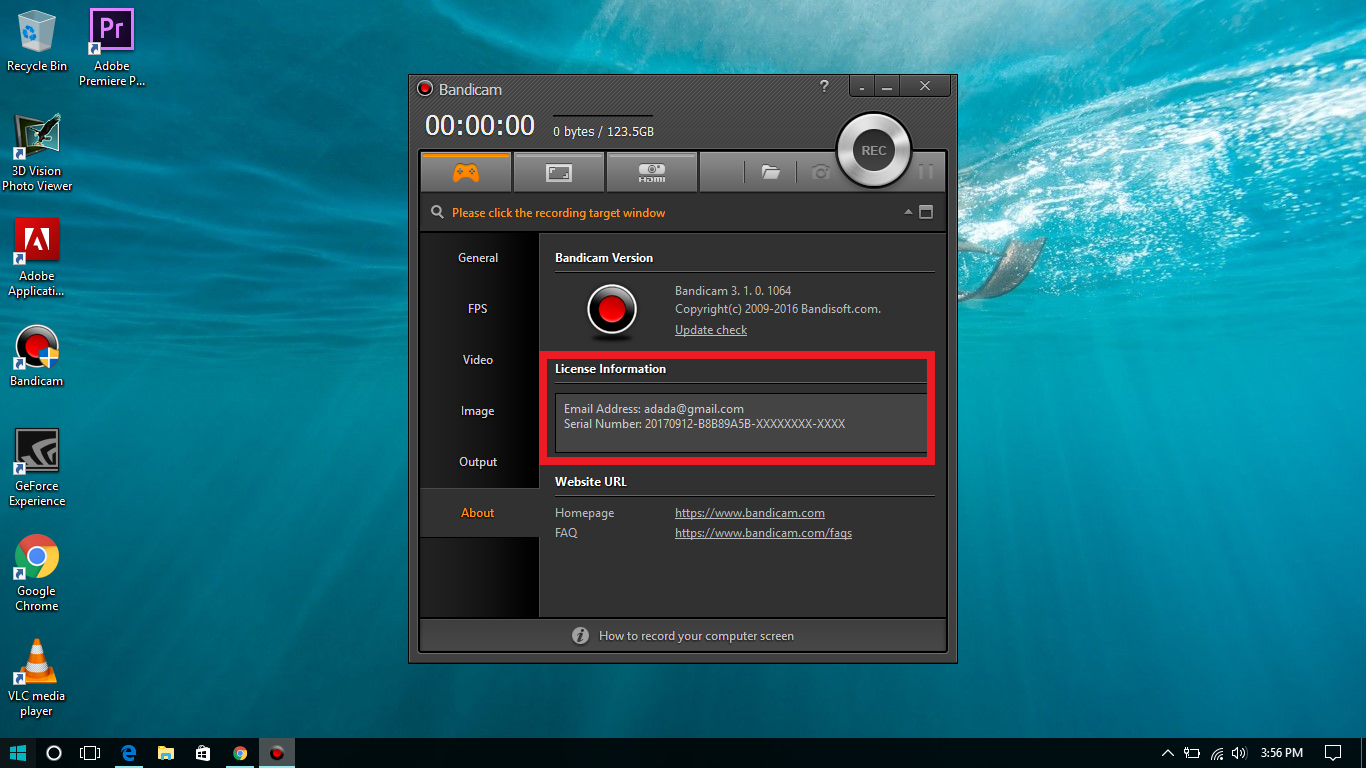Click the camera screenshot icon in Bandicam

coord(821,172)
